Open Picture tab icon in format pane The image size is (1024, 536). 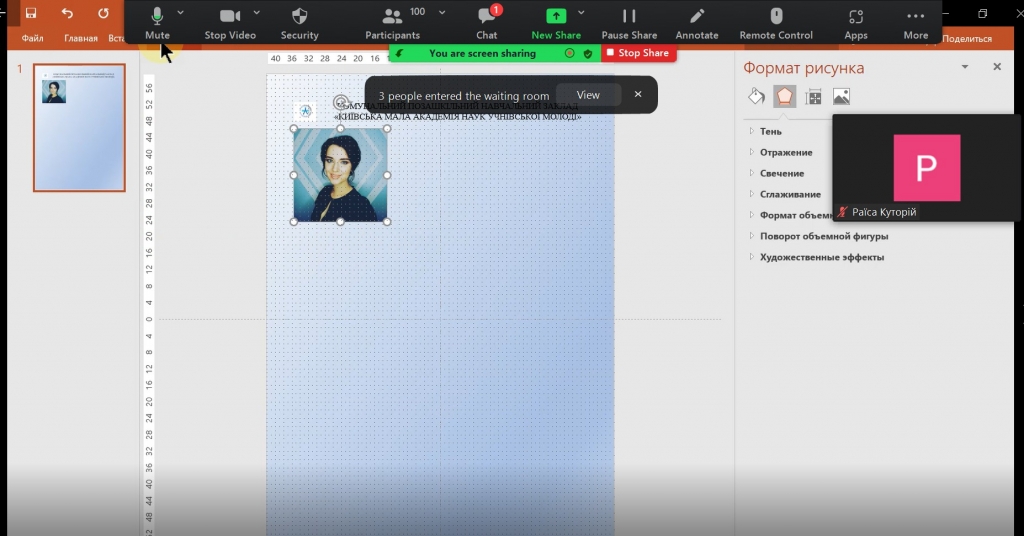[x=841, y=97]
